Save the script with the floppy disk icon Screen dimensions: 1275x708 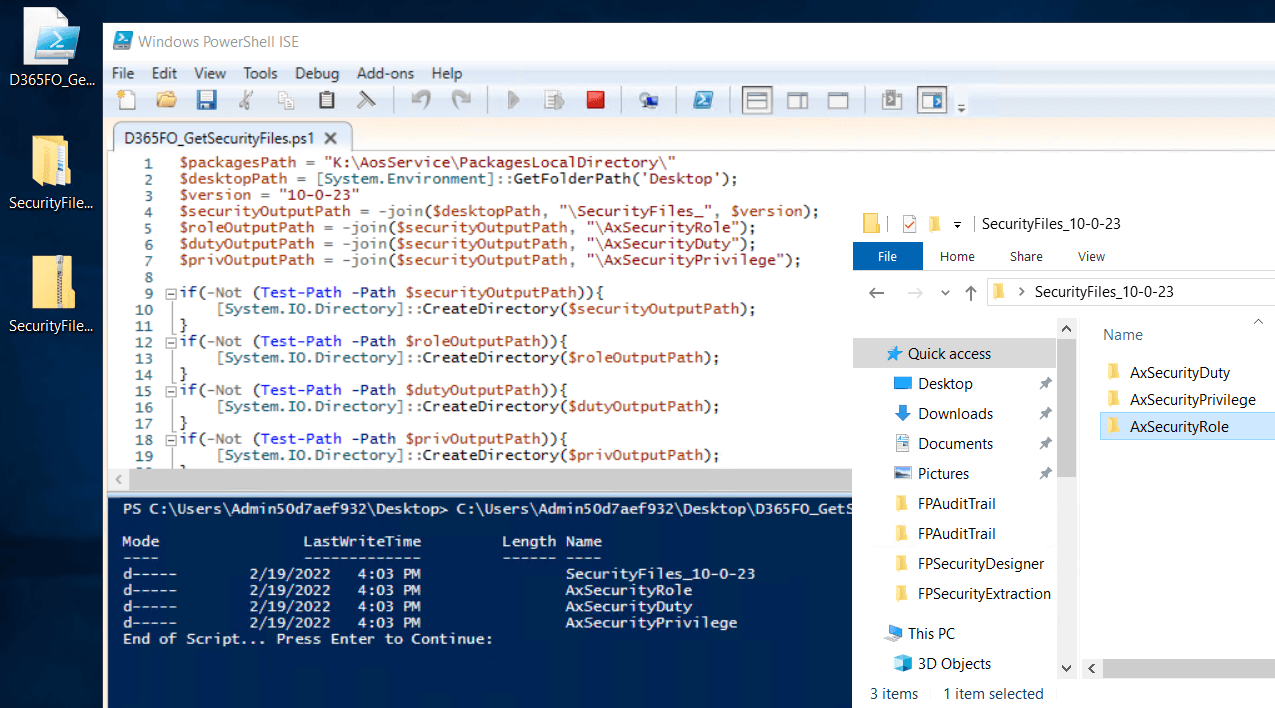207,100
